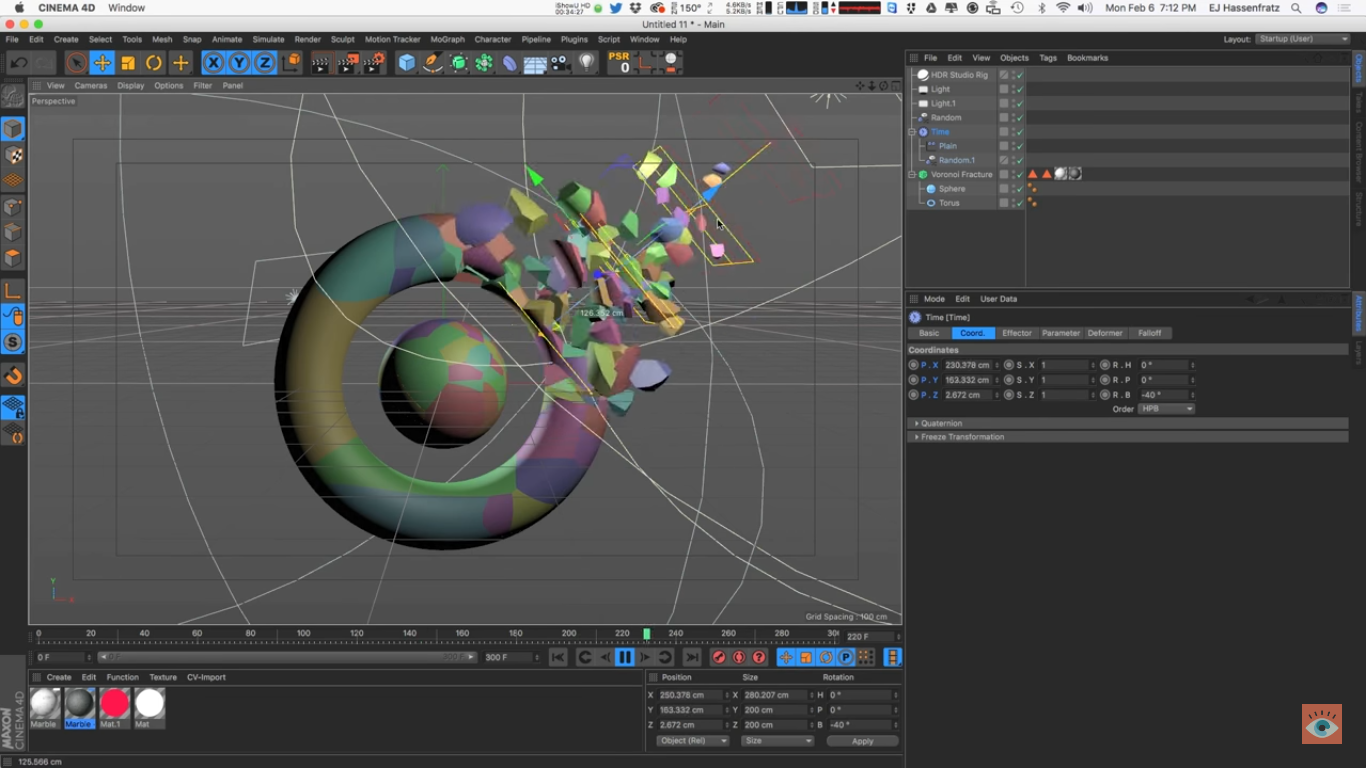Open Edit Render Settings icon
1366x768 pixels.
(373, 63)
